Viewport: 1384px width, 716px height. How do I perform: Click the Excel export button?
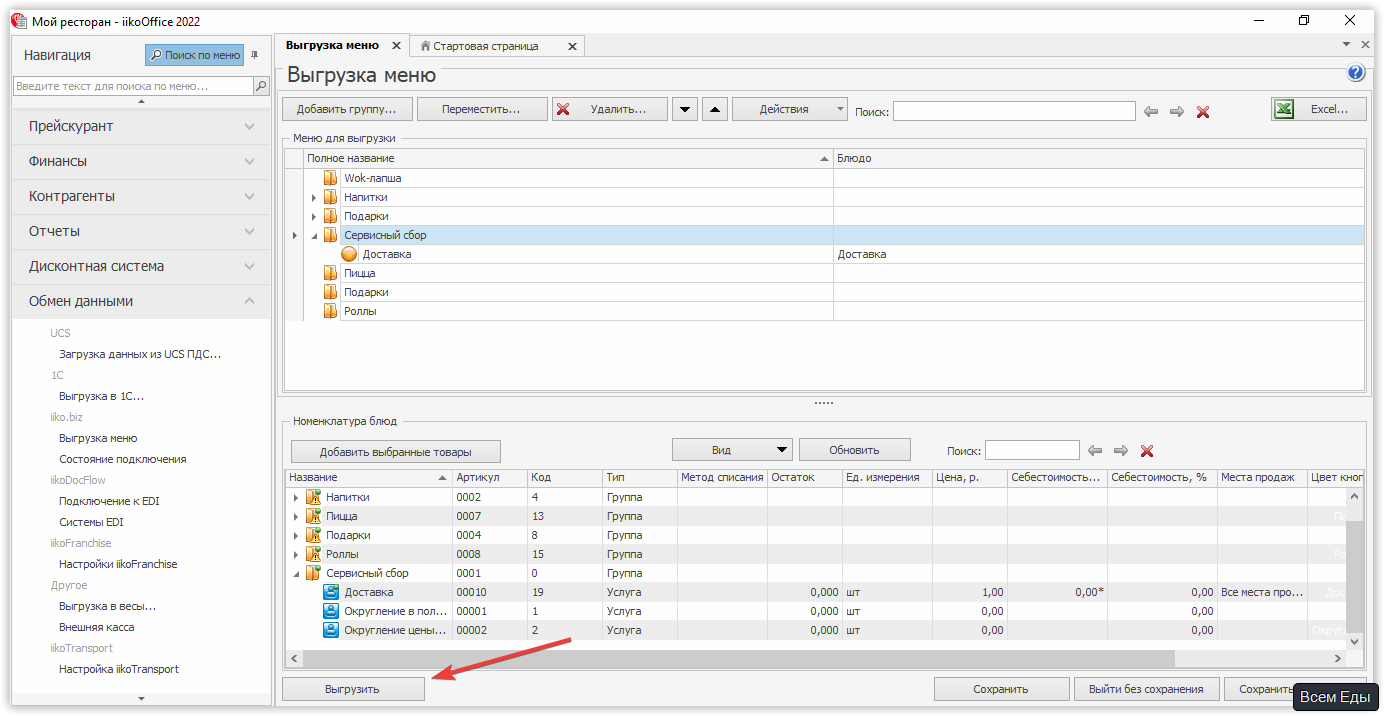(x=1318, y=109)
